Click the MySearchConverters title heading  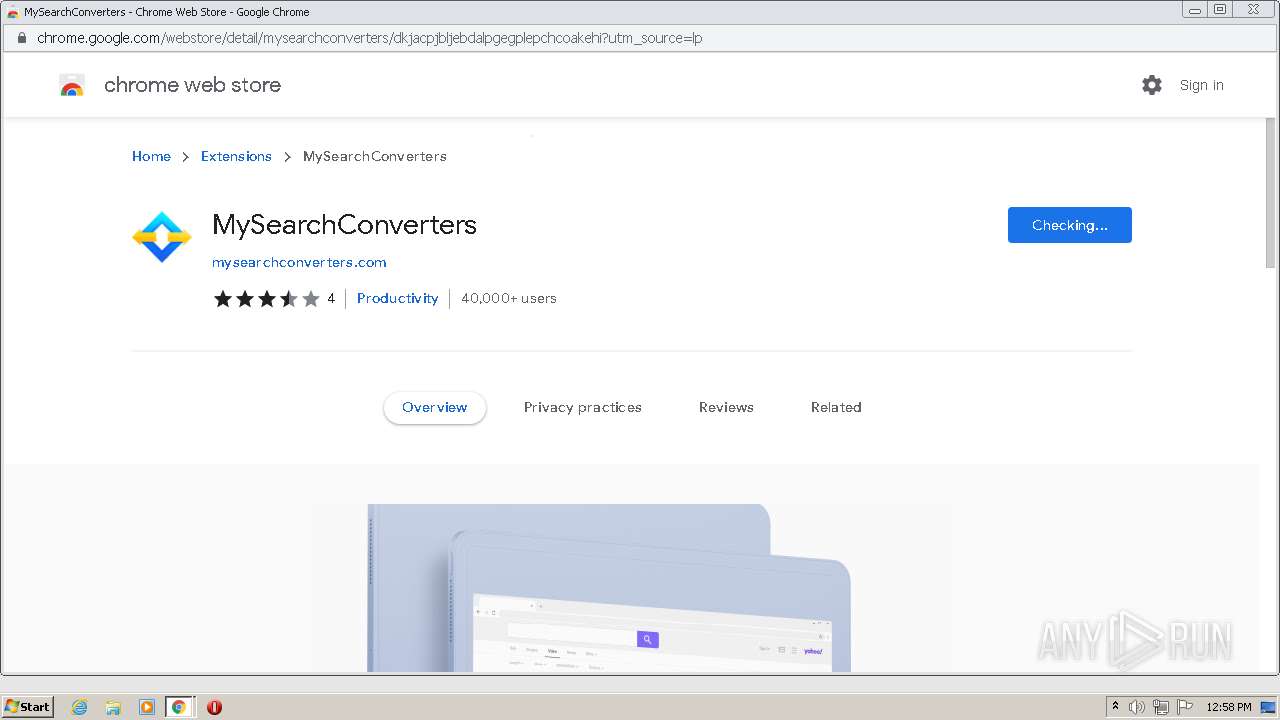(x=344, y=225)
